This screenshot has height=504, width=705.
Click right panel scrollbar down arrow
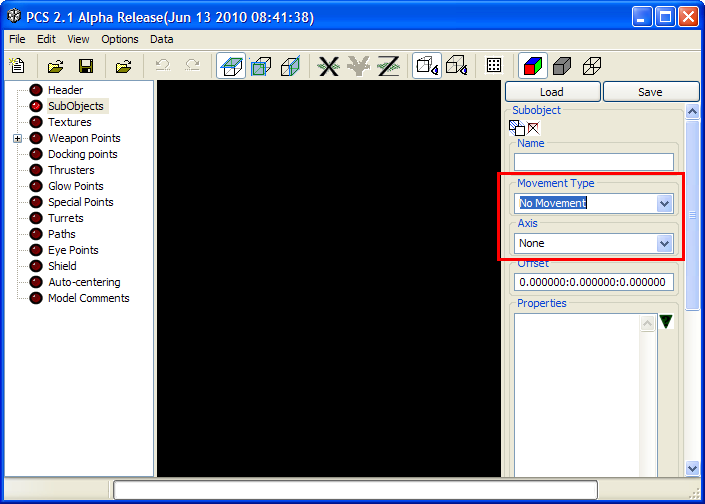click(692, 468)
